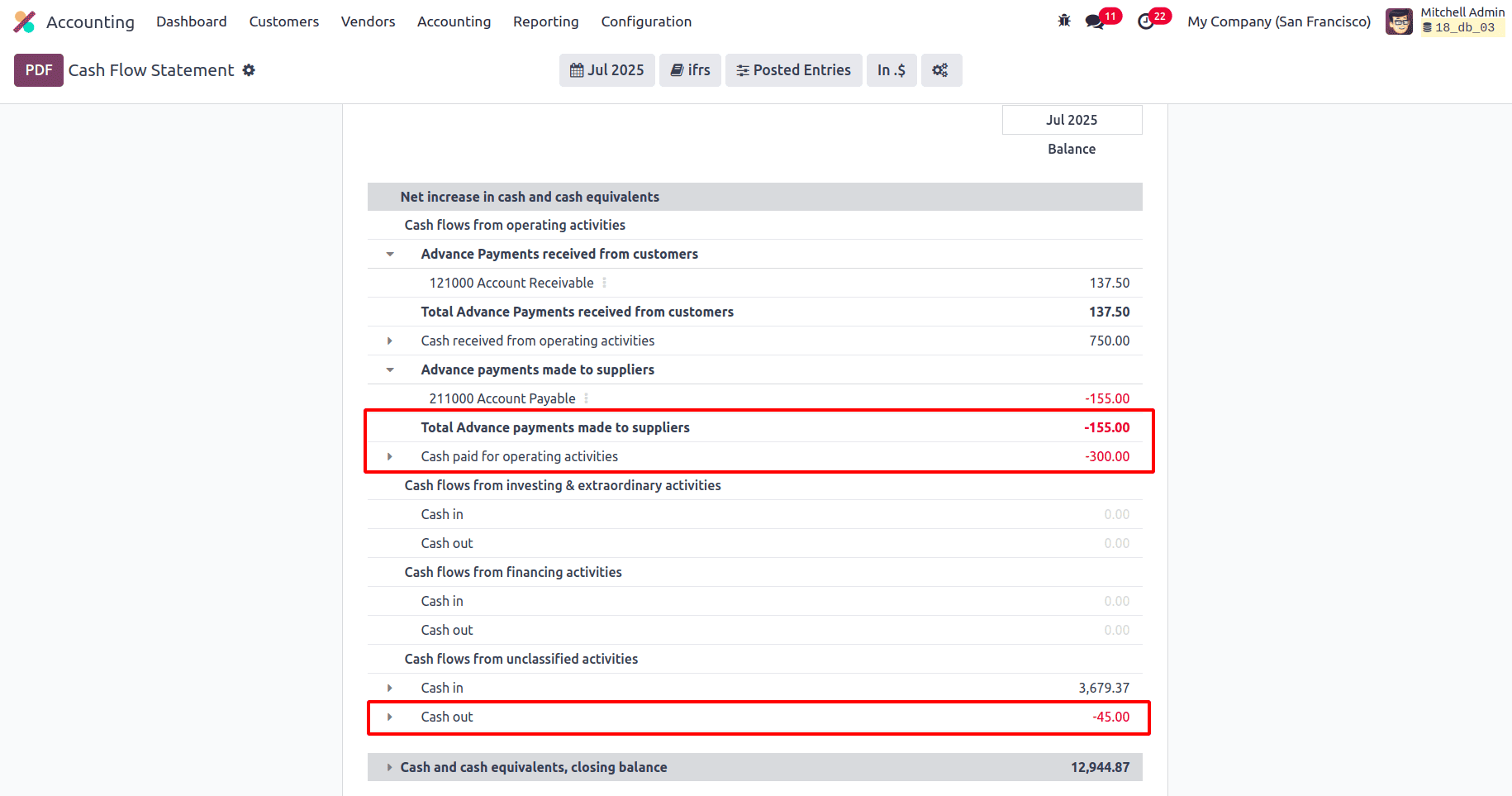Click the Mitchell Admin avatar
1512x796 pixels.
(x=1399, y=21)
